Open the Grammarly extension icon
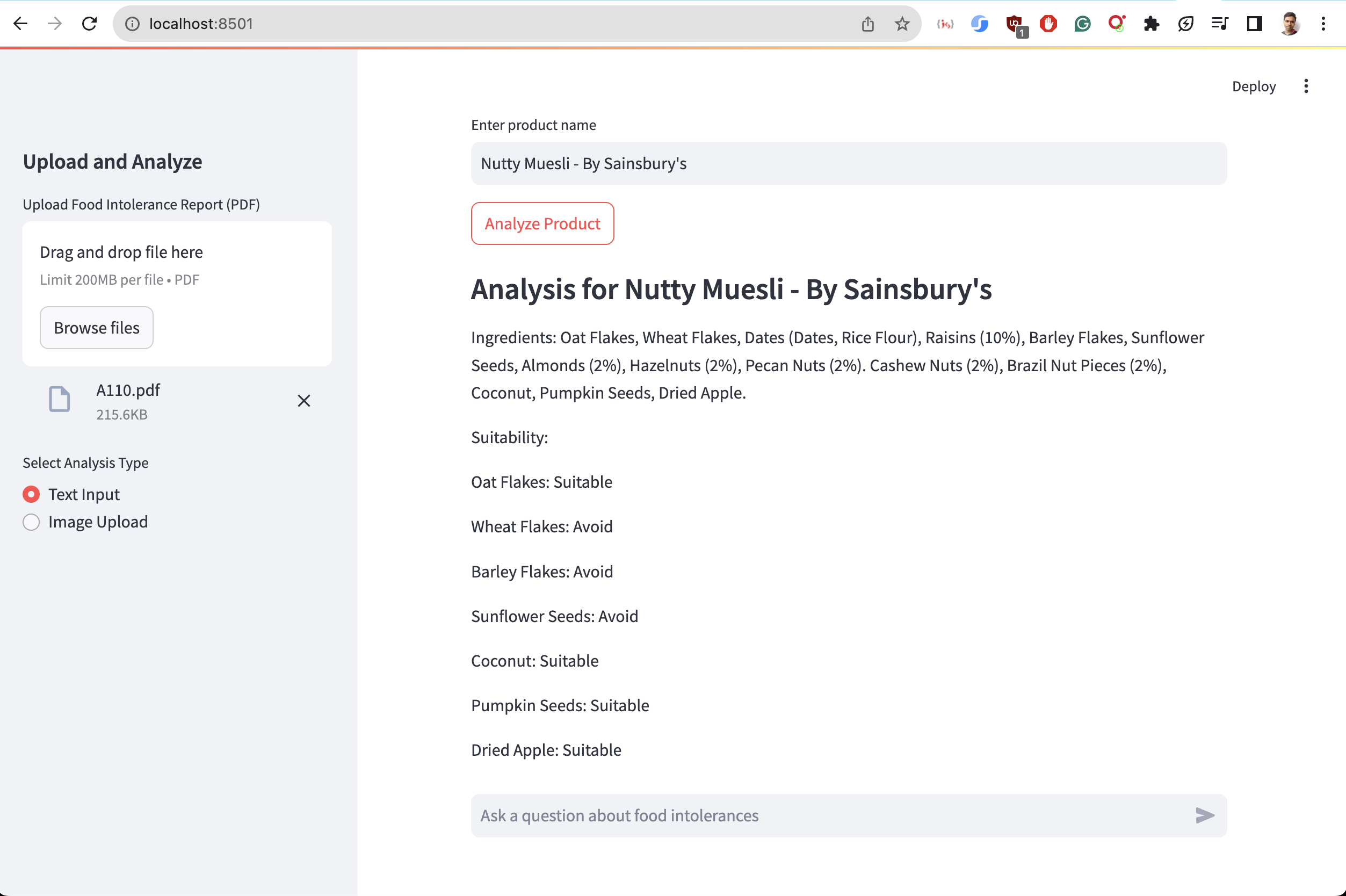The width and height of the screenshot is (1346, 896). tap(1083, 24)
